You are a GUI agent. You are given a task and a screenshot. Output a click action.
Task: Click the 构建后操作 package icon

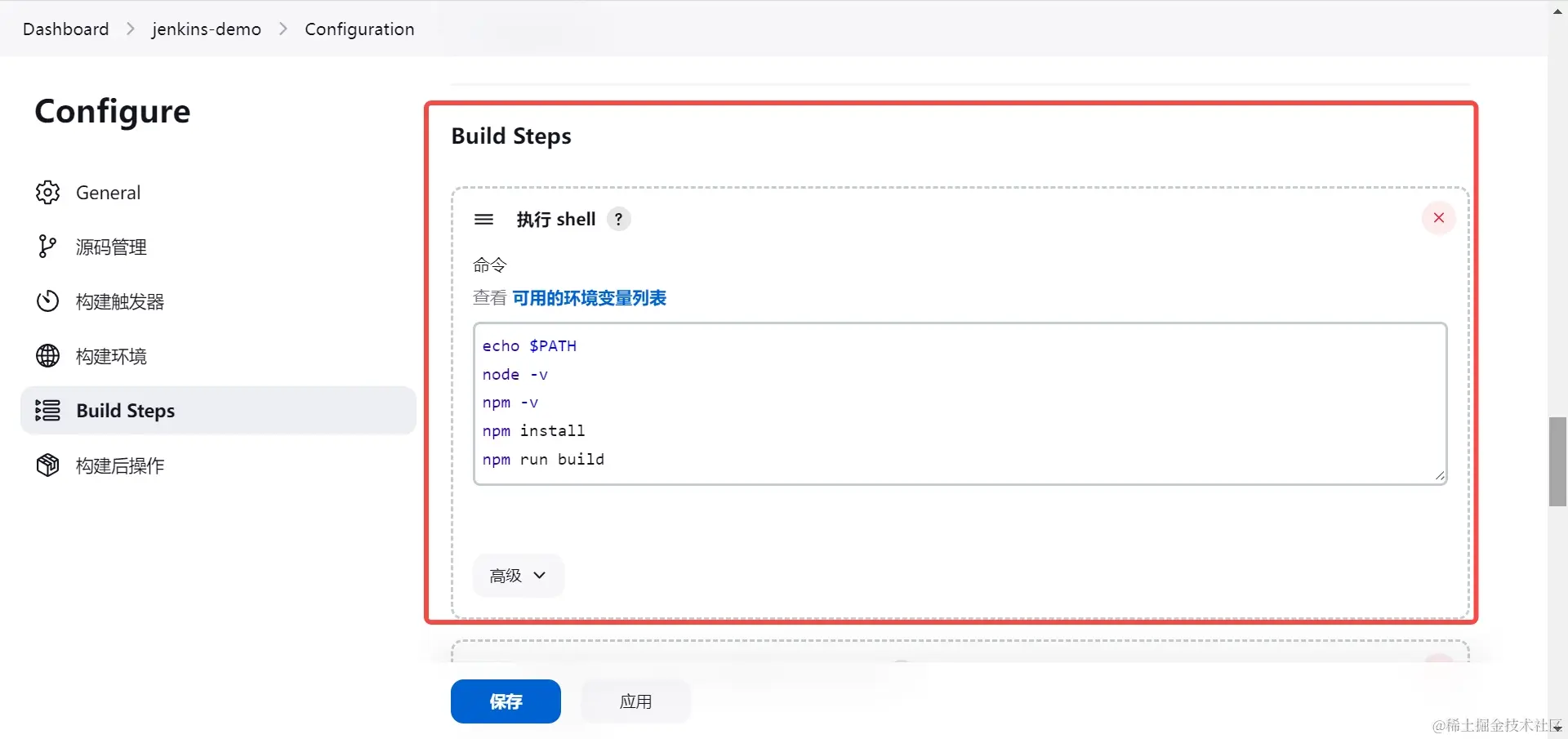pyautogui.click(x=47, y=465)
